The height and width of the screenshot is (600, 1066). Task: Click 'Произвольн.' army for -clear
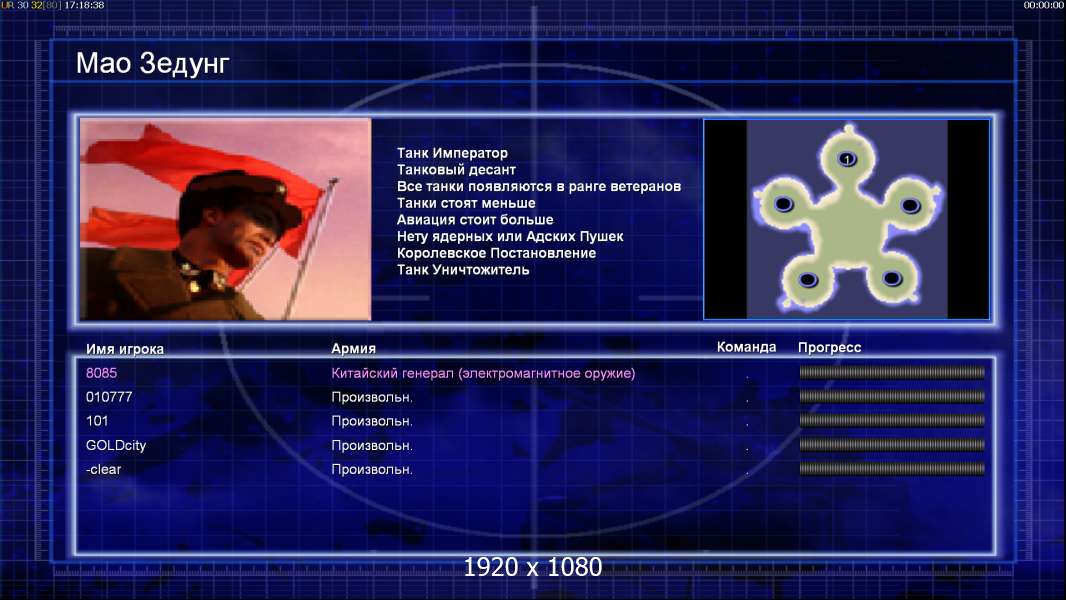pyautogui.click(x=372, y=470)
